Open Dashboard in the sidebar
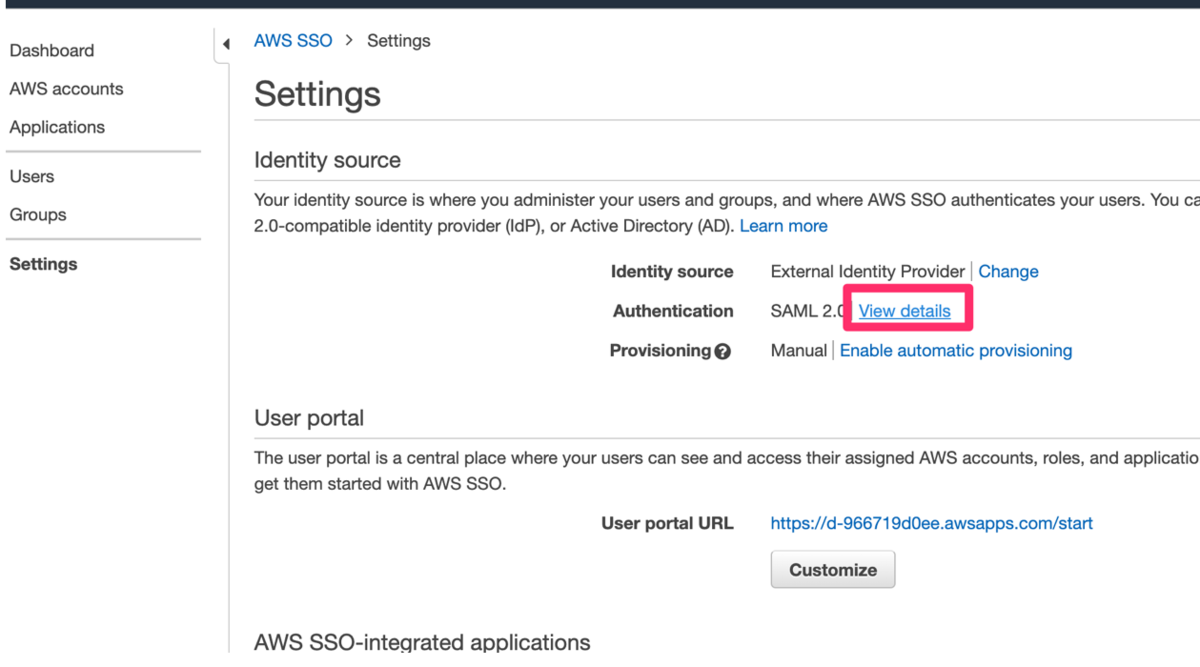This screenshot has width=1200, height=667. pos(52,50)
